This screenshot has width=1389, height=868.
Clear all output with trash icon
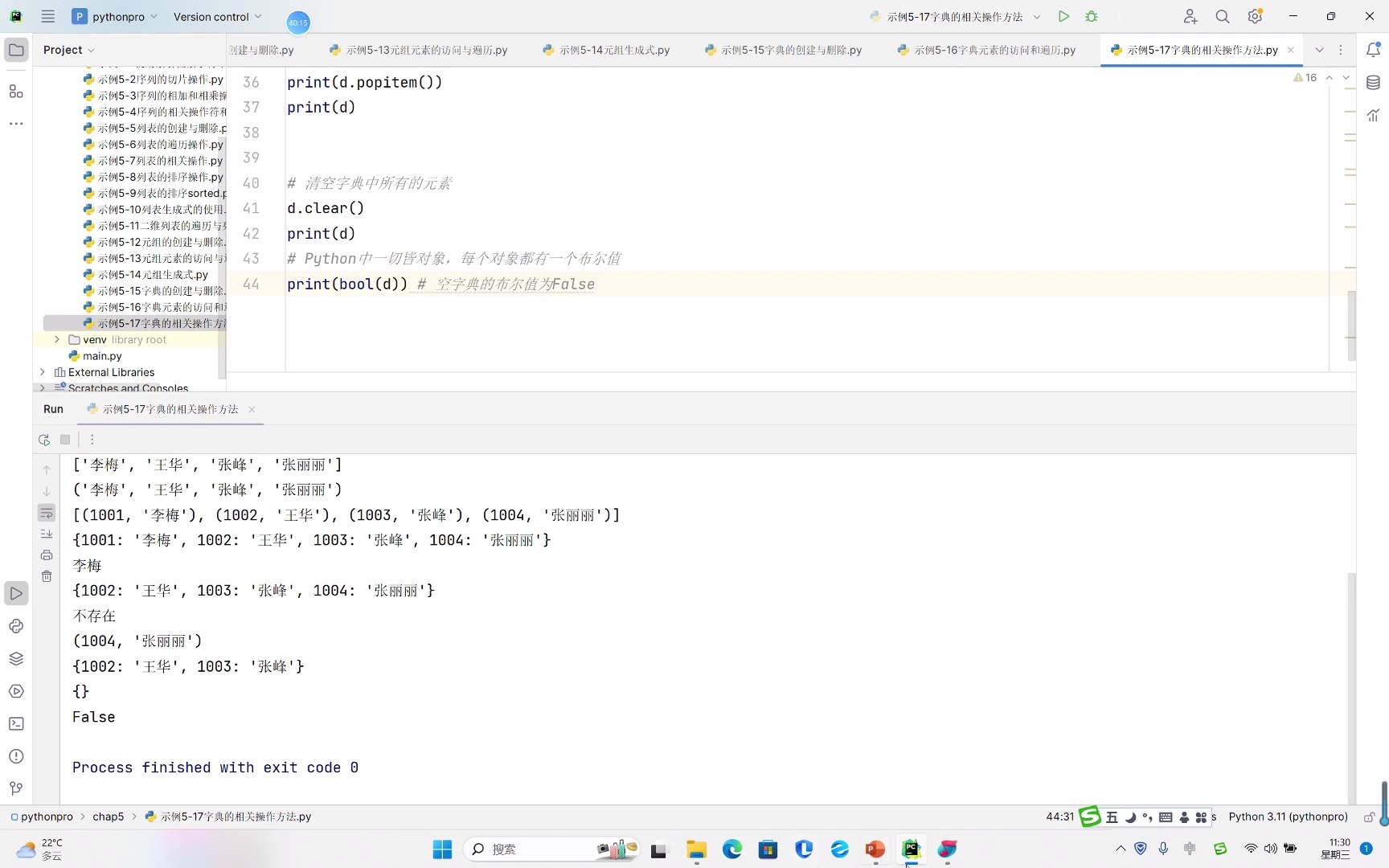47,576
